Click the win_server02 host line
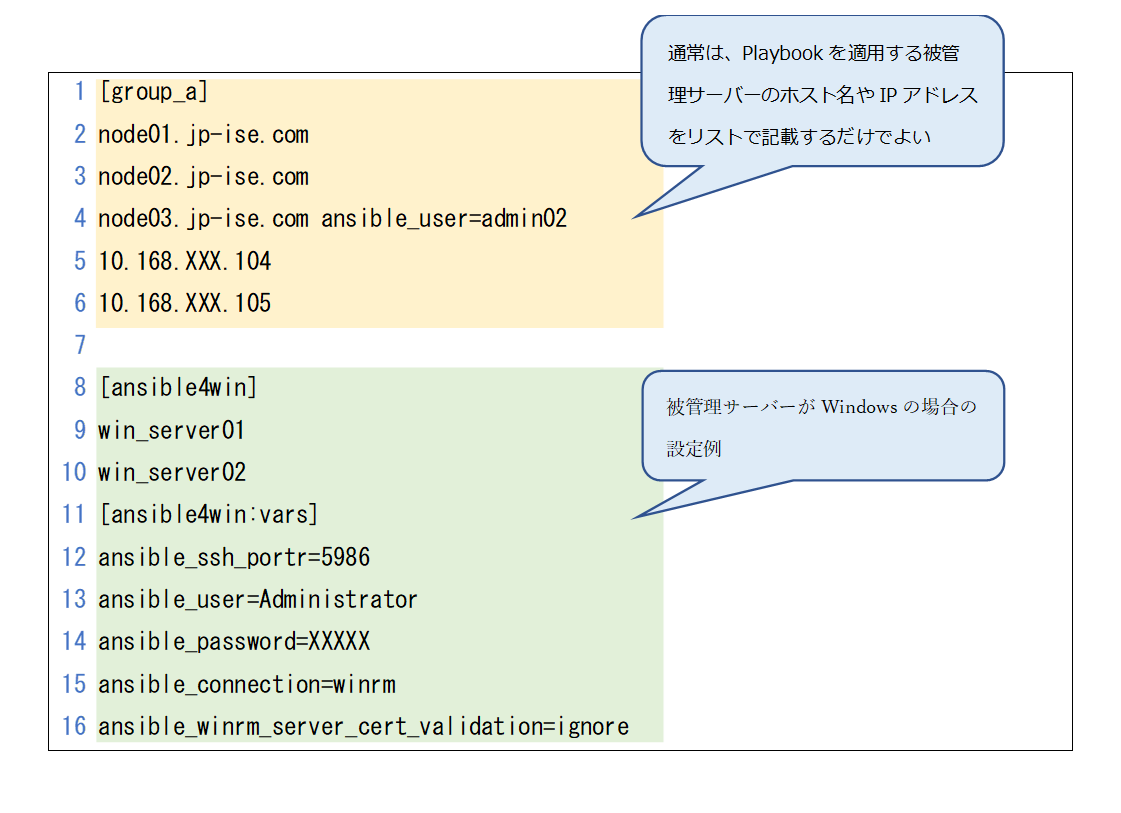The width and height of the screenshot is (1121, 813). tap(171, 472)
